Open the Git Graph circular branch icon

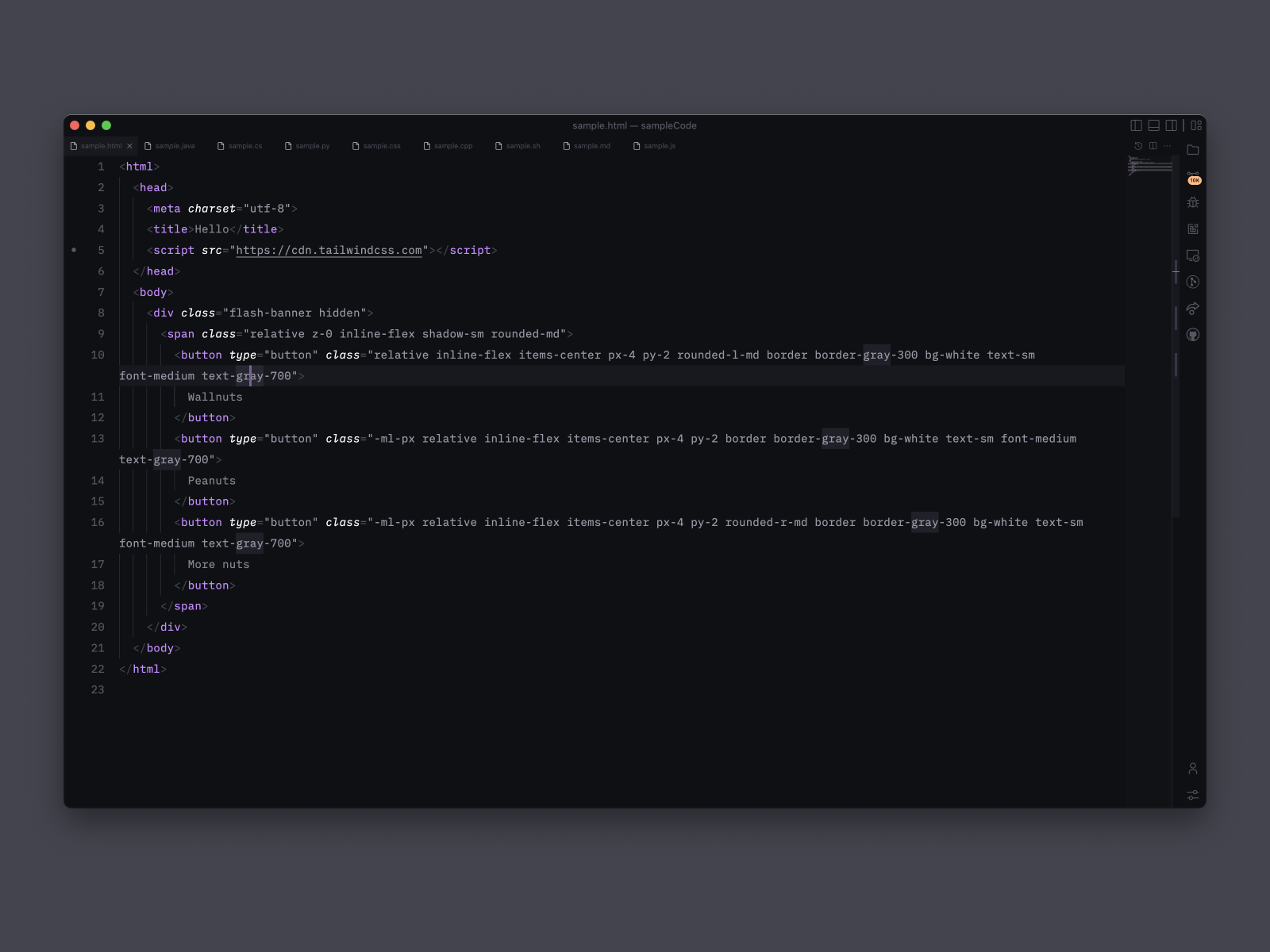[1192, 282]
